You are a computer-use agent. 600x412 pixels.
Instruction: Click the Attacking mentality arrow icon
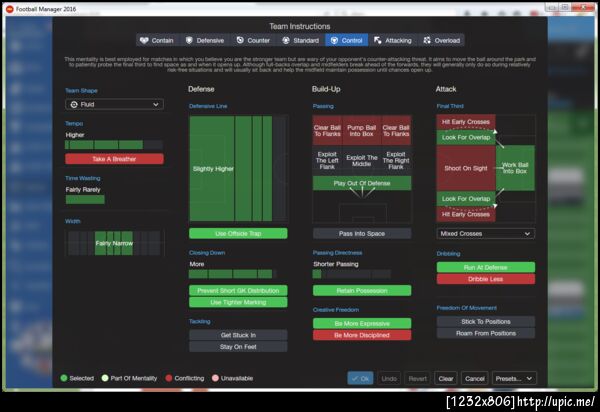click(378, 40)
